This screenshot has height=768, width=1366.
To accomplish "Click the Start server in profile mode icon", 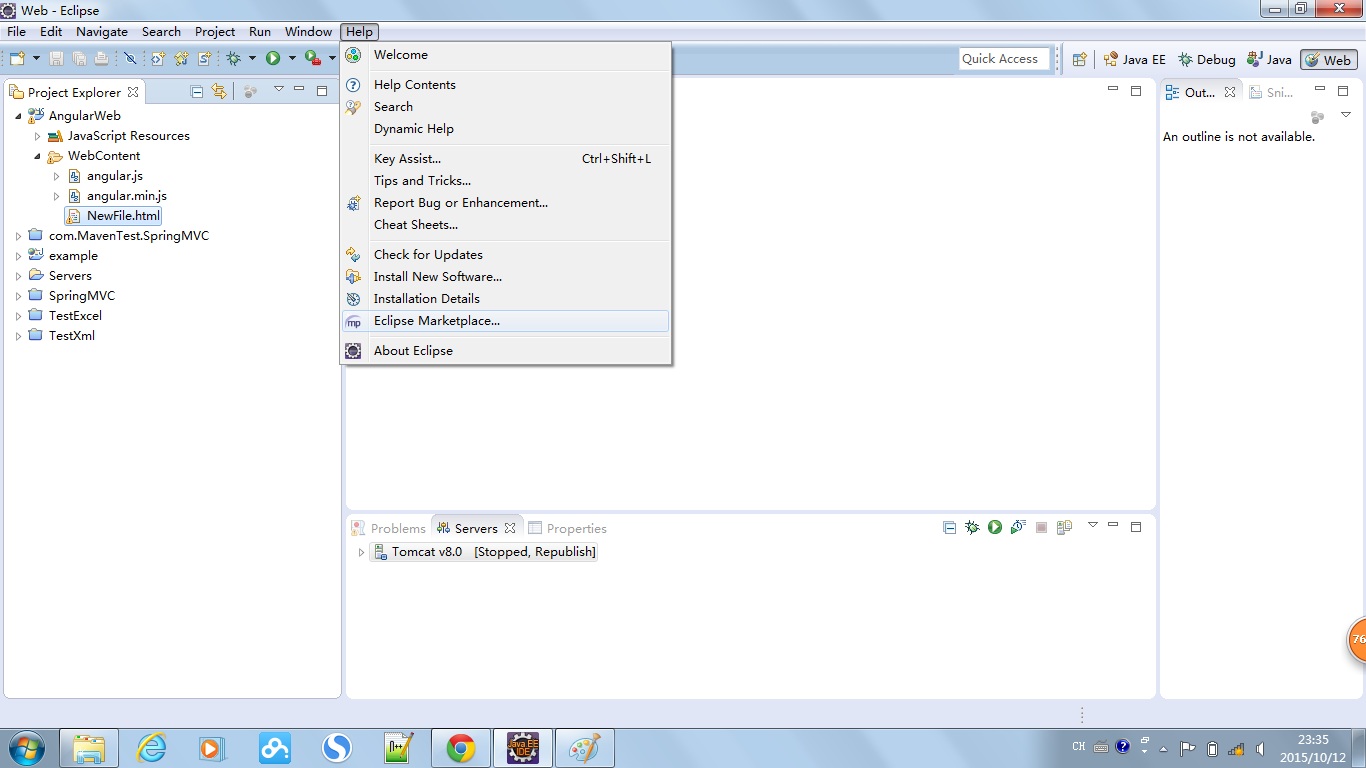I will tap(1018, 527).
